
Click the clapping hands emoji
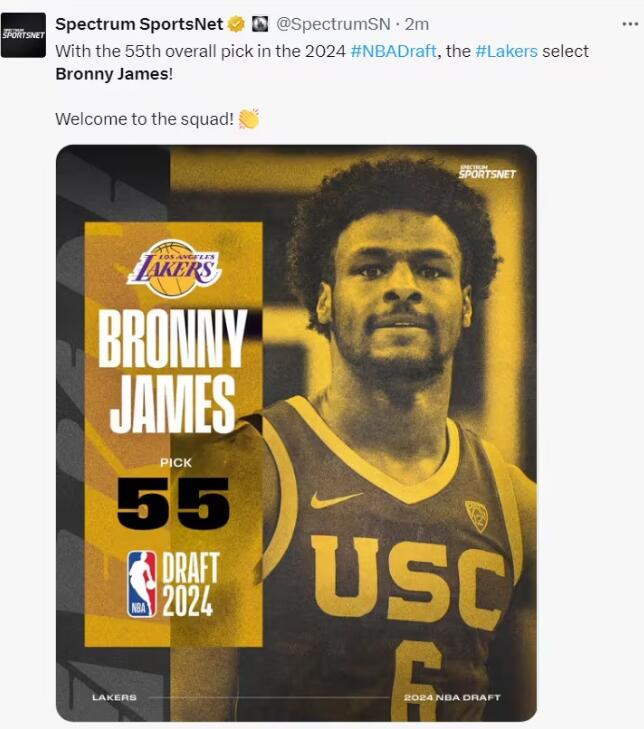pos(249,119)
